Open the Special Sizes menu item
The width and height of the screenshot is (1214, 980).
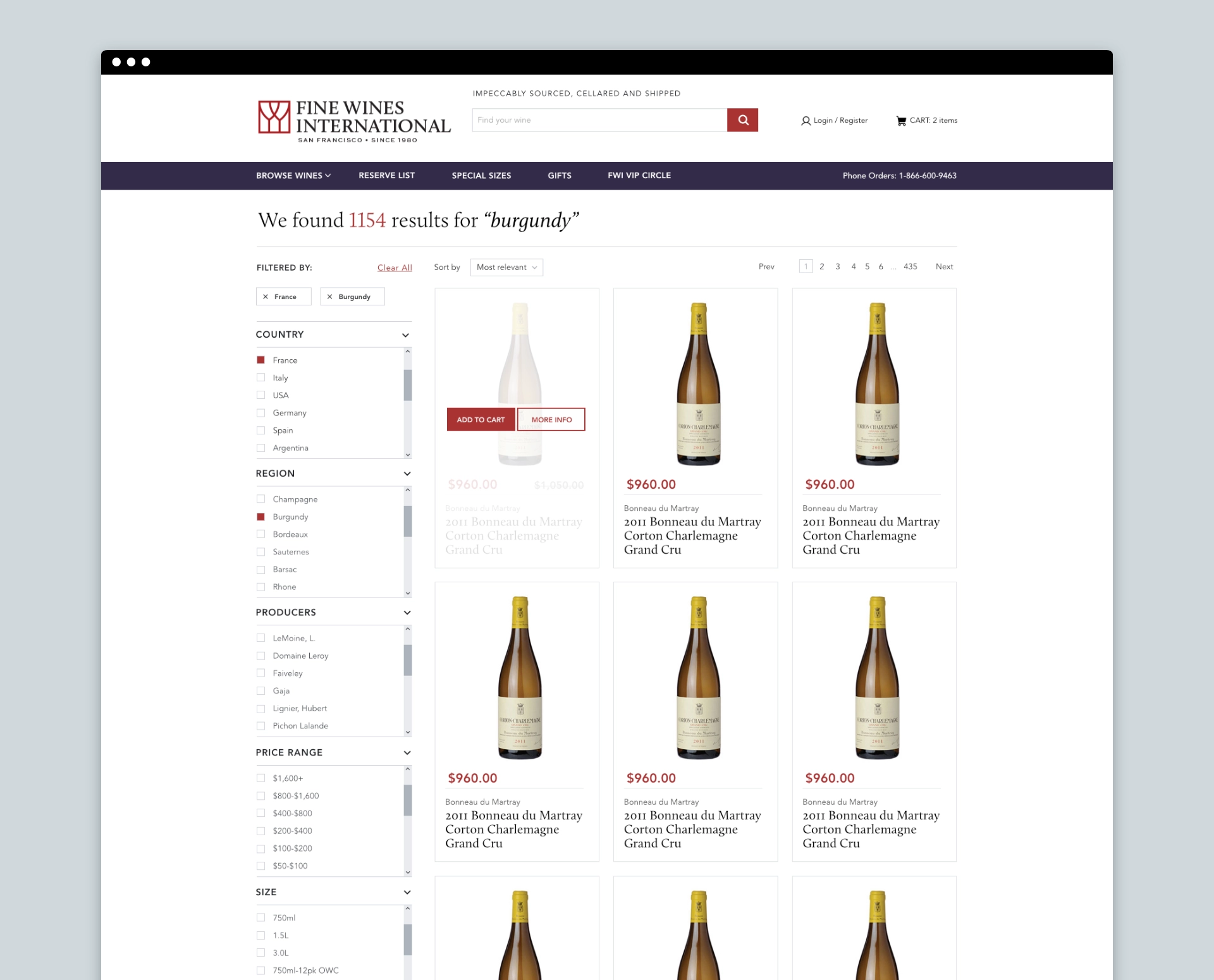(x=481, y=176)
